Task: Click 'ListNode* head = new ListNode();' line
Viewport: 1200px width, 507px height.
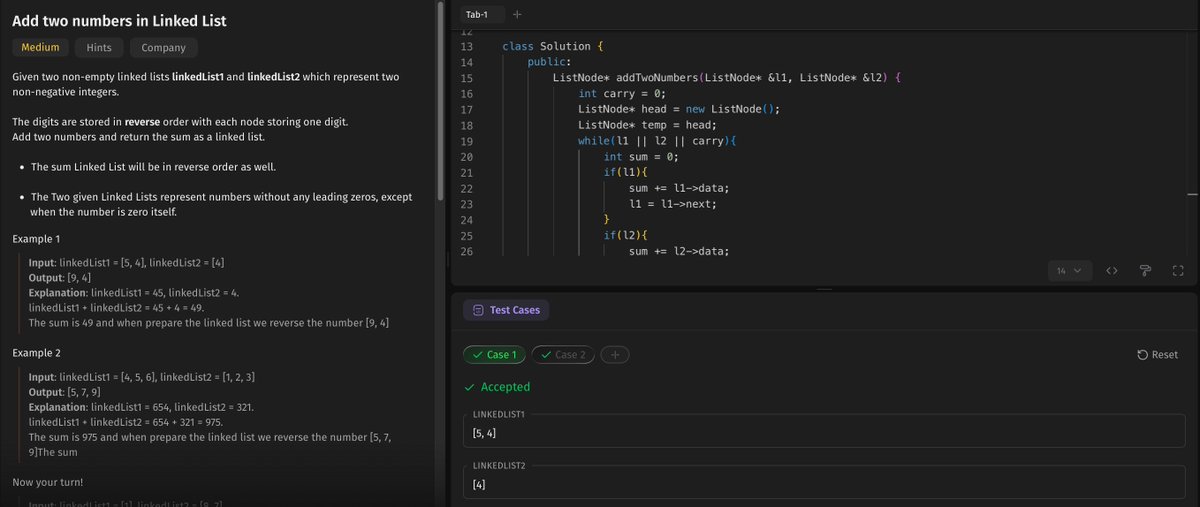Action: pyautogui.click(x=679, y=110)
